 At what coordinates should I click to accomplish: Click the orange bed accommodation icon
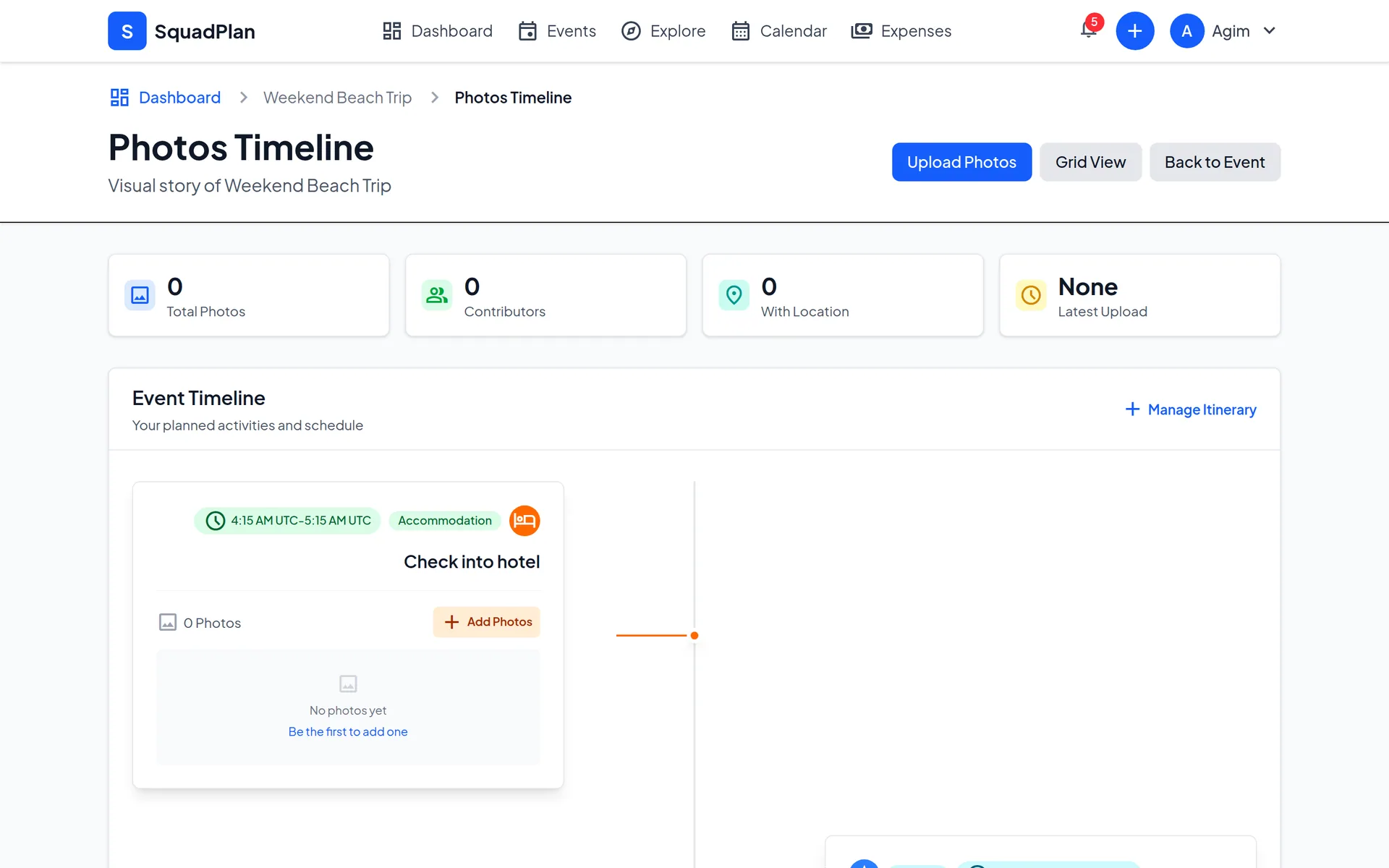tap(524, 521)
